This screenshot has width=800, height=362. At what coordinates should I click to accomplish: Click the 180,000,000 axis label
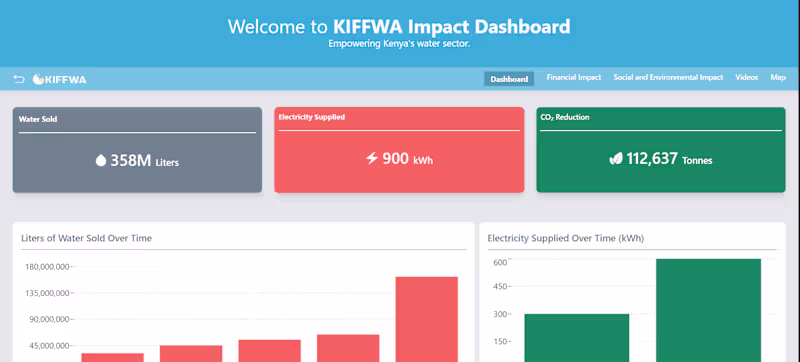[x=46, y=267]
